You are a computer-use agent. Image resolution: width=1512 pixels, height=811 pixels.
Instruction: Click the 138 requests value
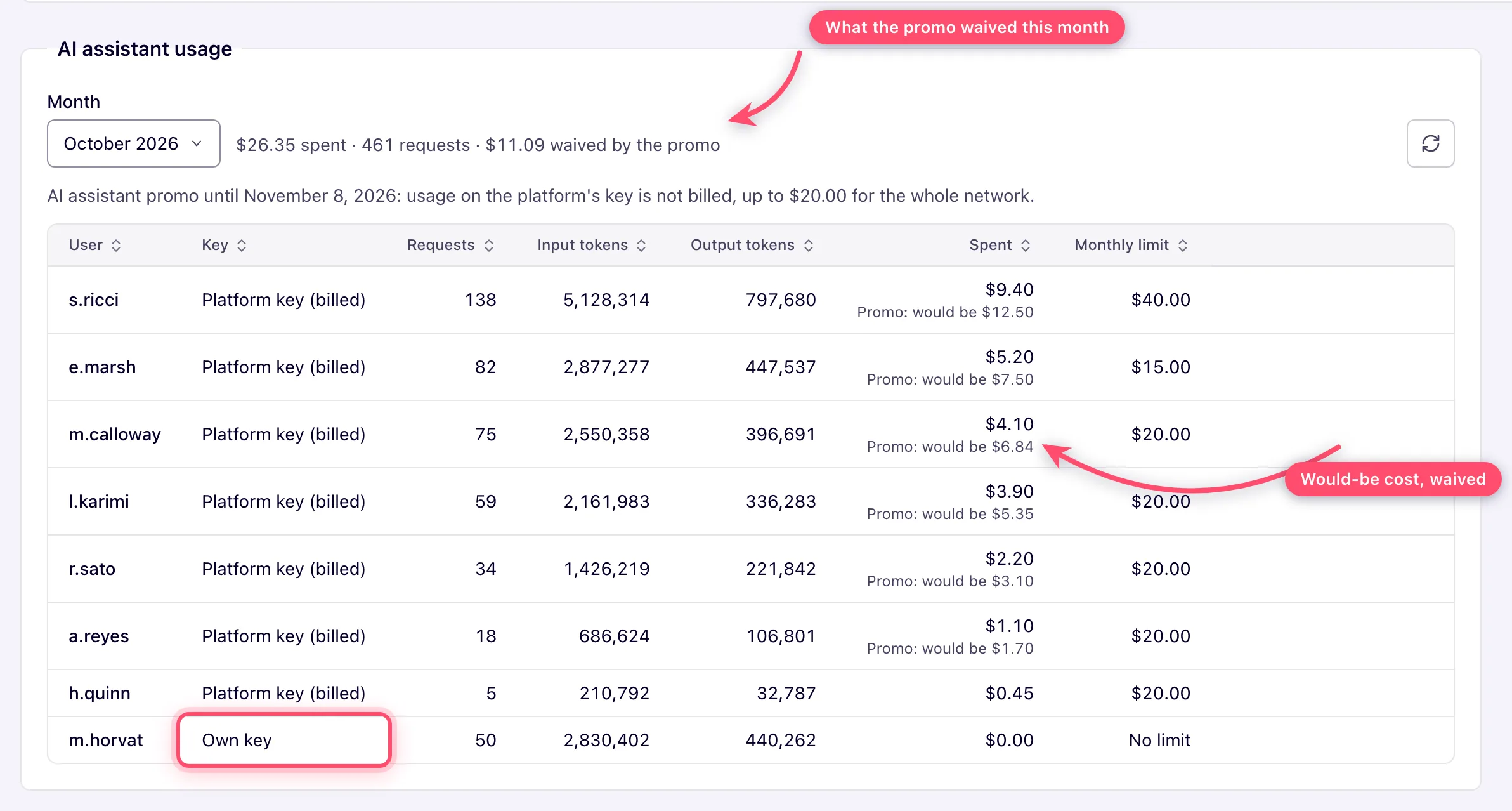tap(480, 300)
